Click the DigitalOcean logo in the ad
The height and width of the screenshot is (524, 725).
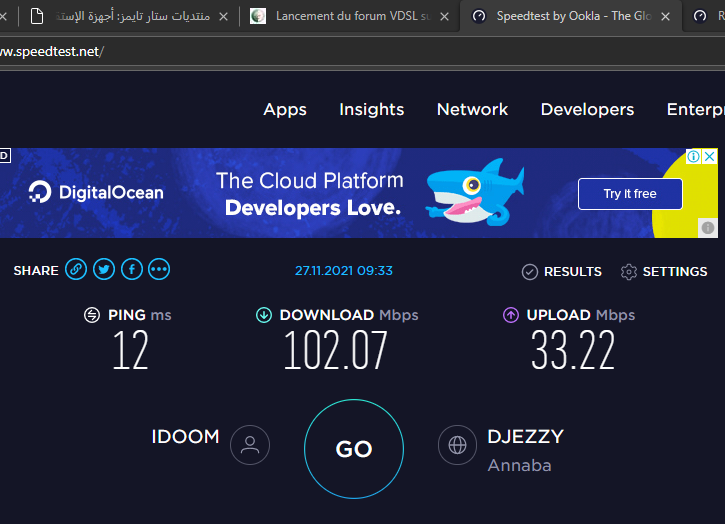(96, 192)
